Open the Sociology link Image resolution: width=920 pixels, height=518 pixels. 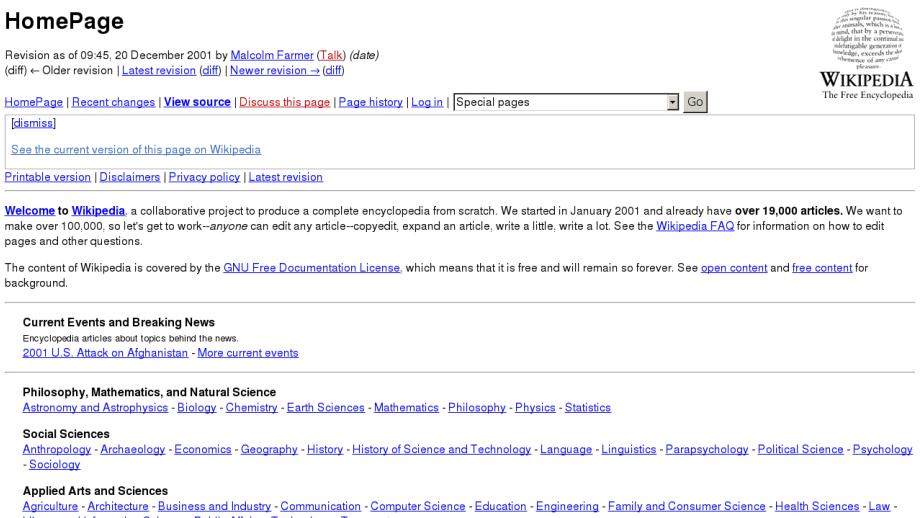(55, 464)
